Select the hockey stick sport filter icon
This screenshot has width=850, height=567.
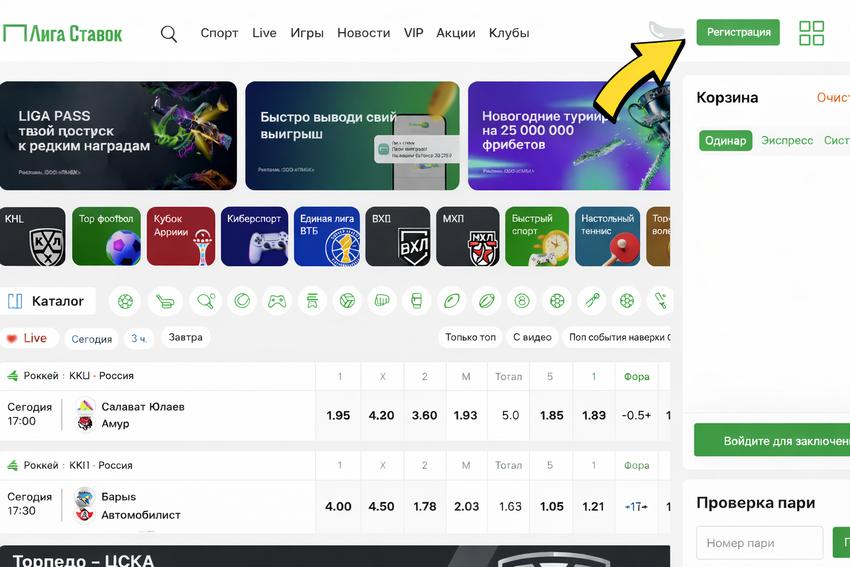point(165,301)
